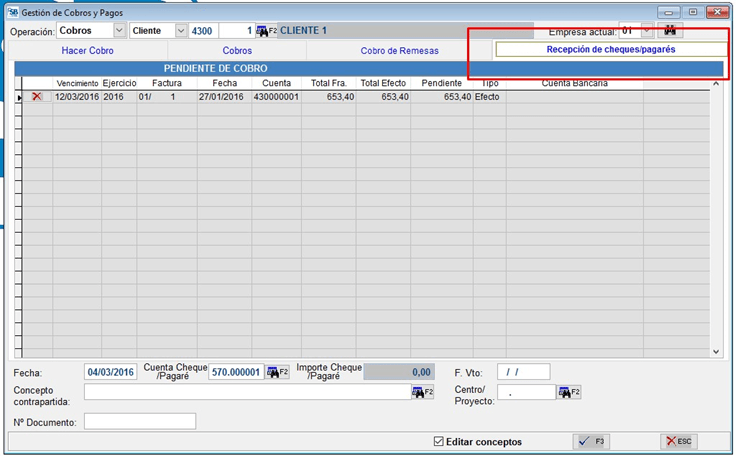Click the F. Vto date field

click(x=523, y=372)
